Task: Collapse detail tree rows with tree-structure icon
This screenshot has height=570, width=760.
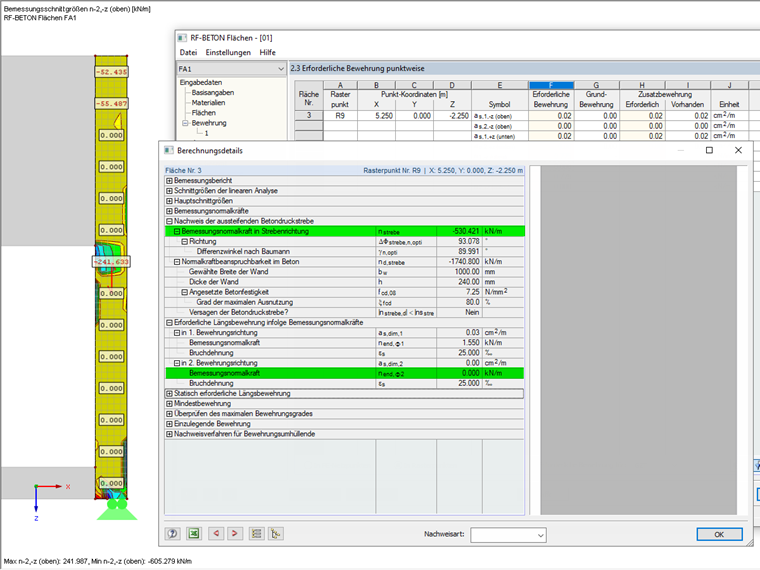Action: tap(276, 534)
